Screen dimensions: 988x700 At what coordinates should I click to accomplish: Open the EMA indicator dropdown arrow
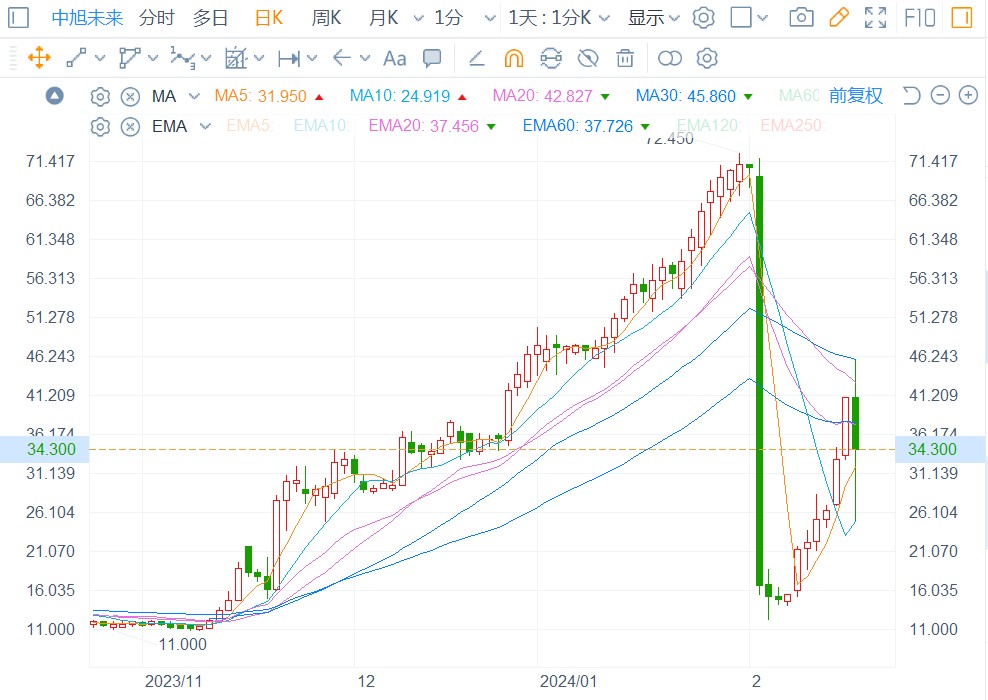point(206,126)
